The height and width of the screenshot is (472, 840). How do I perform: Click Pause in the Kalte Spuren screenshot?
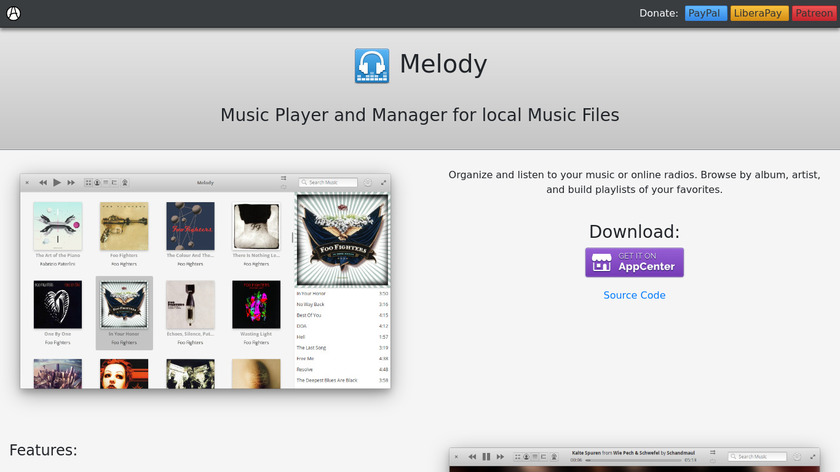click(486, 457)
